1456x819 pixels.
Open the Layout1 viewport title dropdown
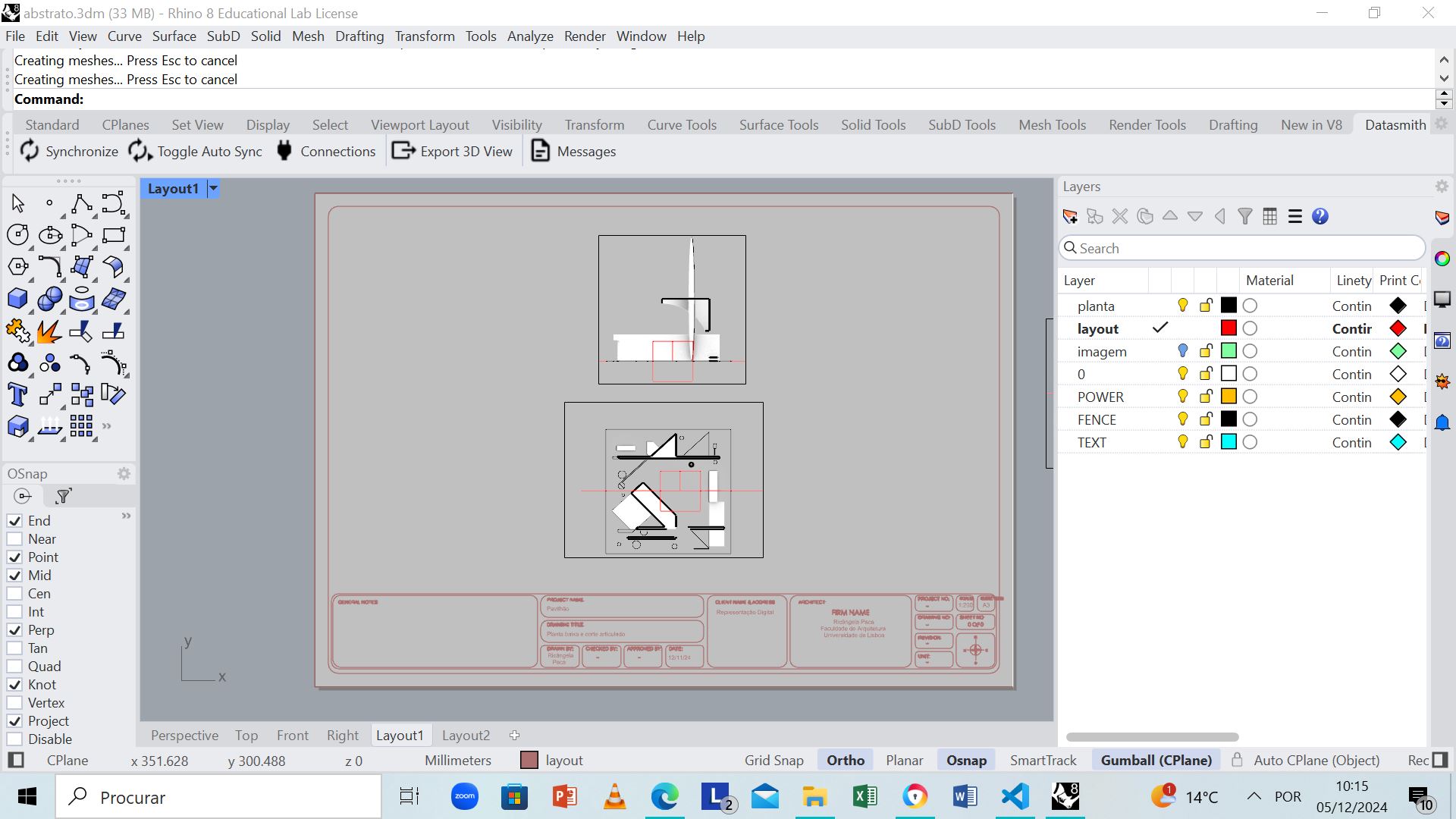point(213,189)
